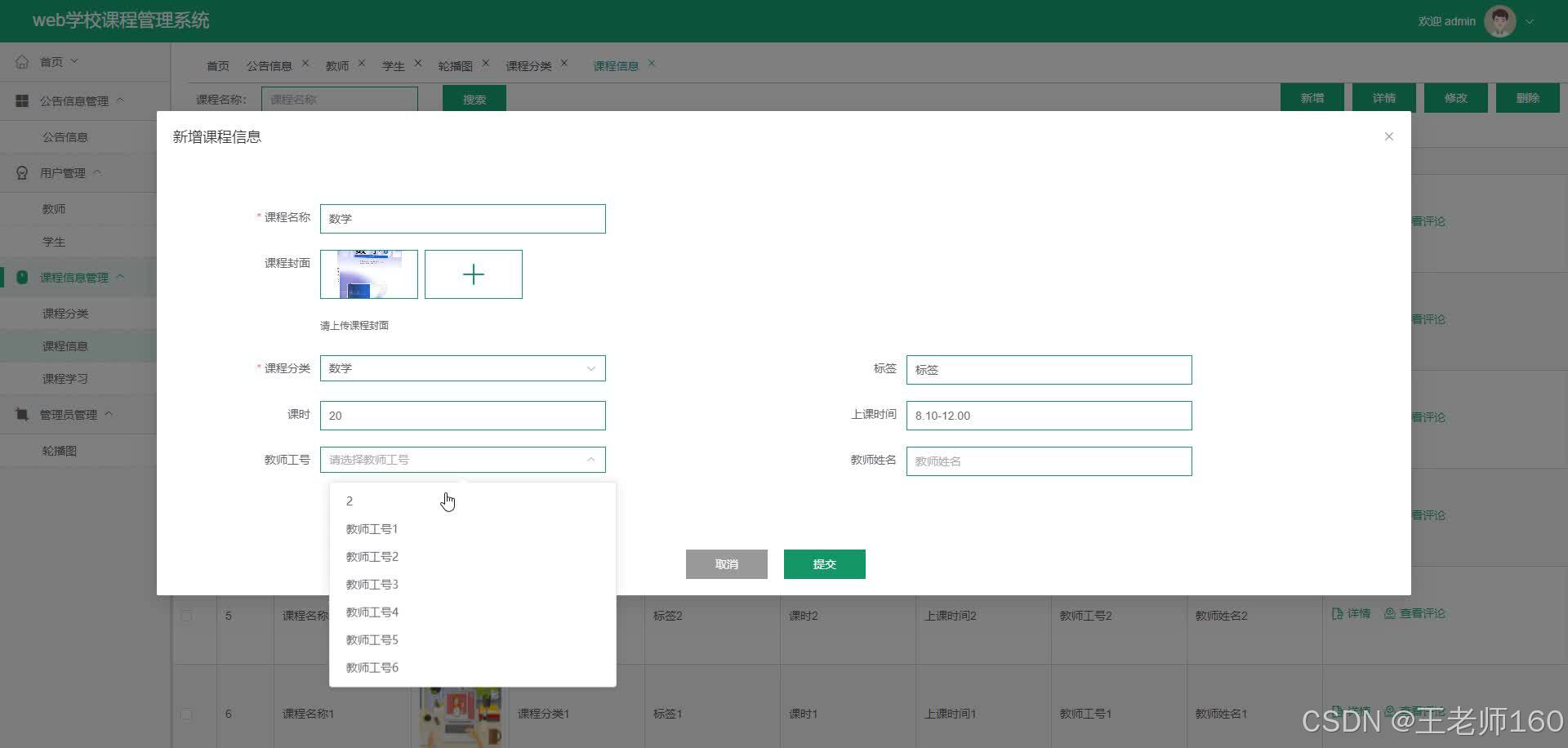Expand the 首页 sidebar chevron
This screenshot has height=748, width=1568.
(74, 61)
